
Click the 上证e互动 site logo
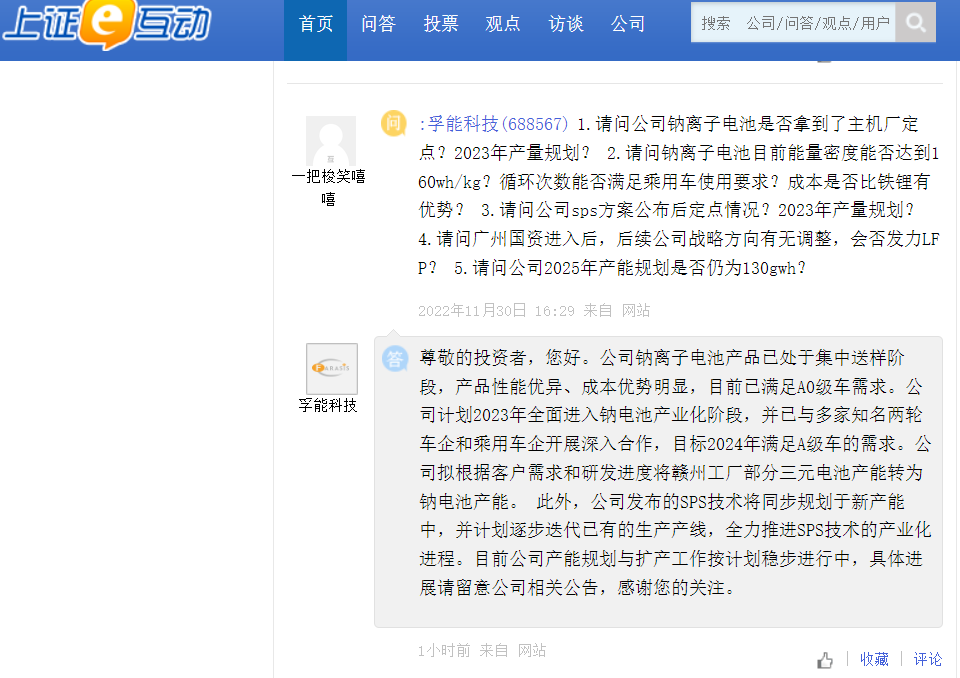pyautogui.click(x=106, y=24)
